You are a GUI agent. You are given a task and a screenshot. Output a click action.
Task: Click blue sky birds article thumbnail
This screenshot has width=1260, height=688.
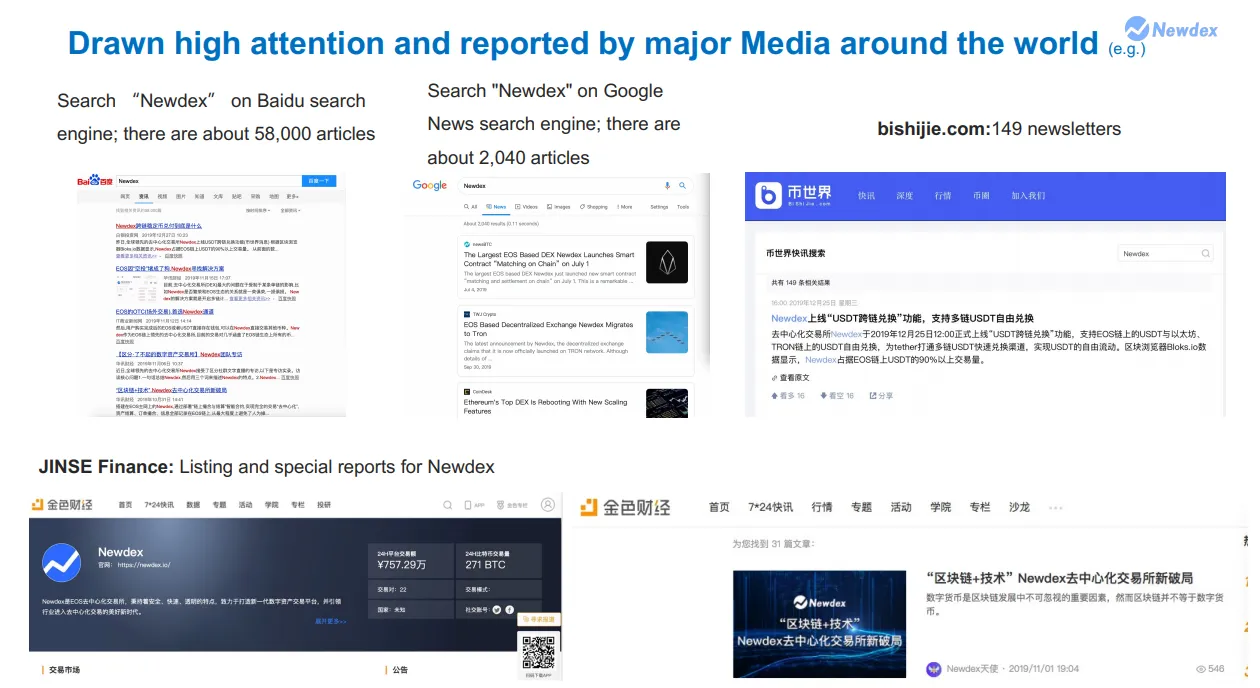click(667, 332)
